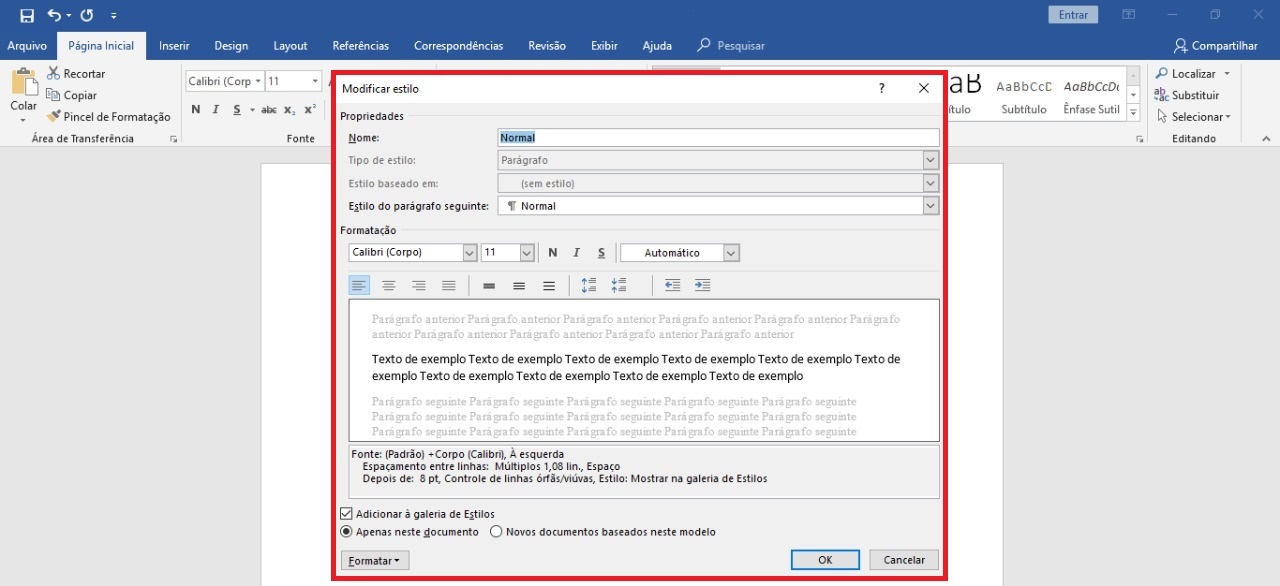The width and height of the screenshot is (1280, 586).
Task: Click the decrease paragraph spacing icon
Action: 620,285
